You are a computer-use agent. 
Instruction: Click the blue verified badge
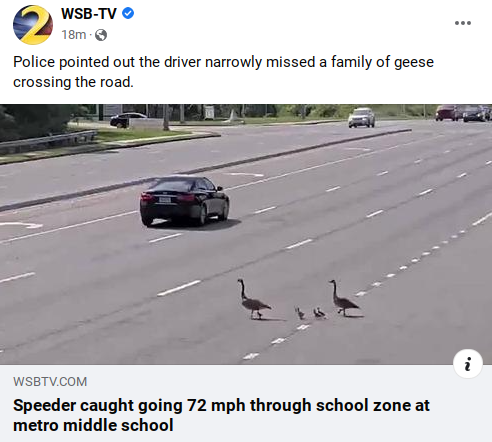click(128, 13)
